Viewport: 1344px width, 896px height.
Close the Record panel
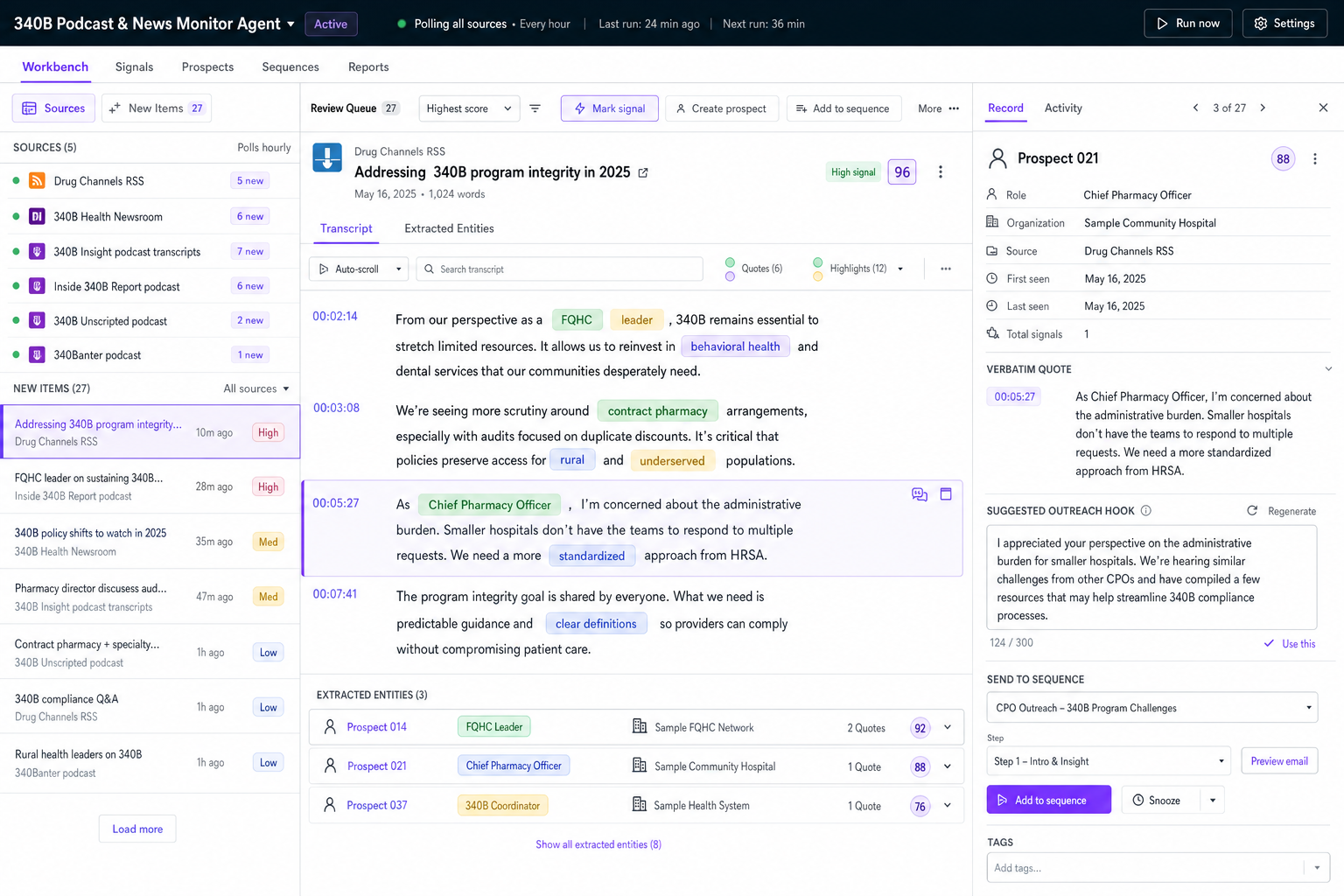click(1323, 108)
